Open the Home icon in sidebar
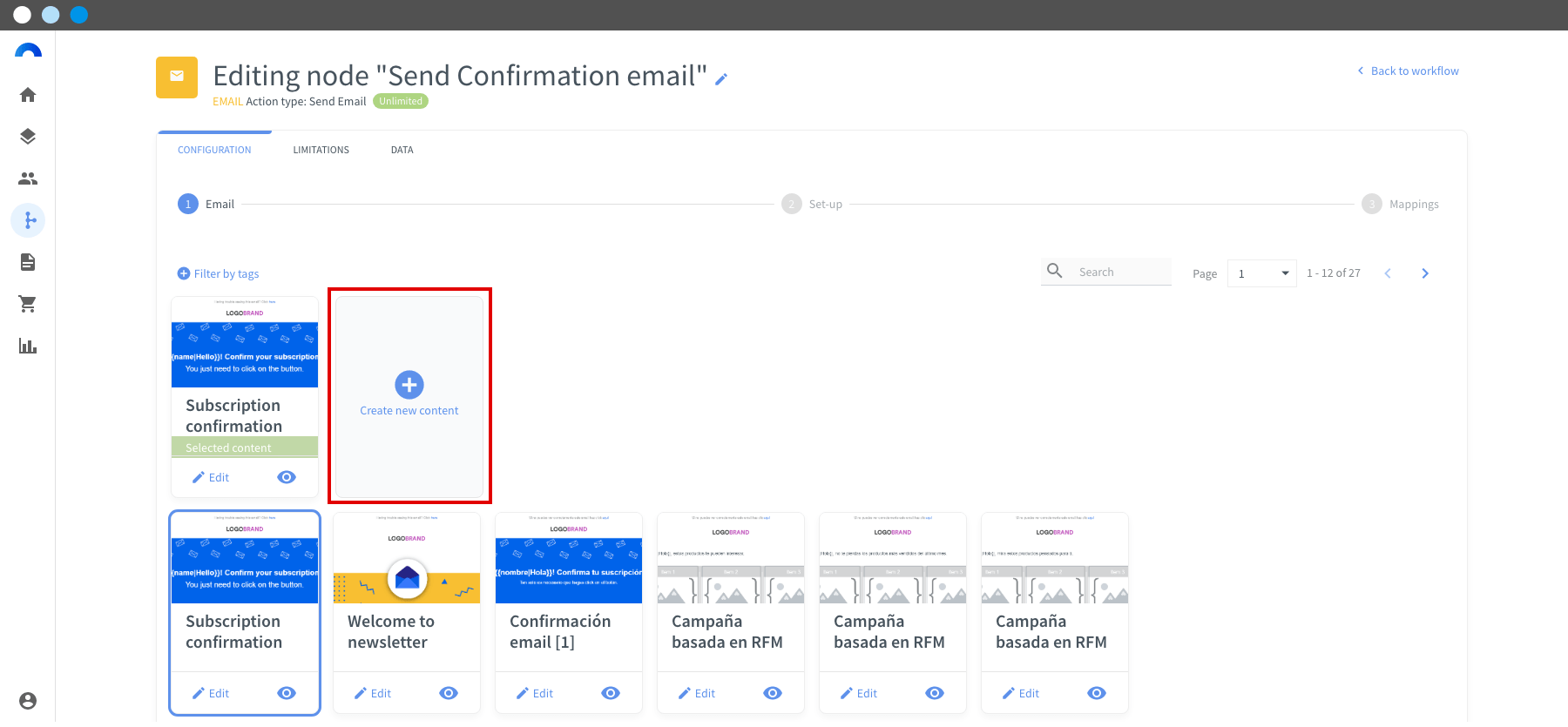The width and height of the screenshot is (1568, 727). click(28, 95)
